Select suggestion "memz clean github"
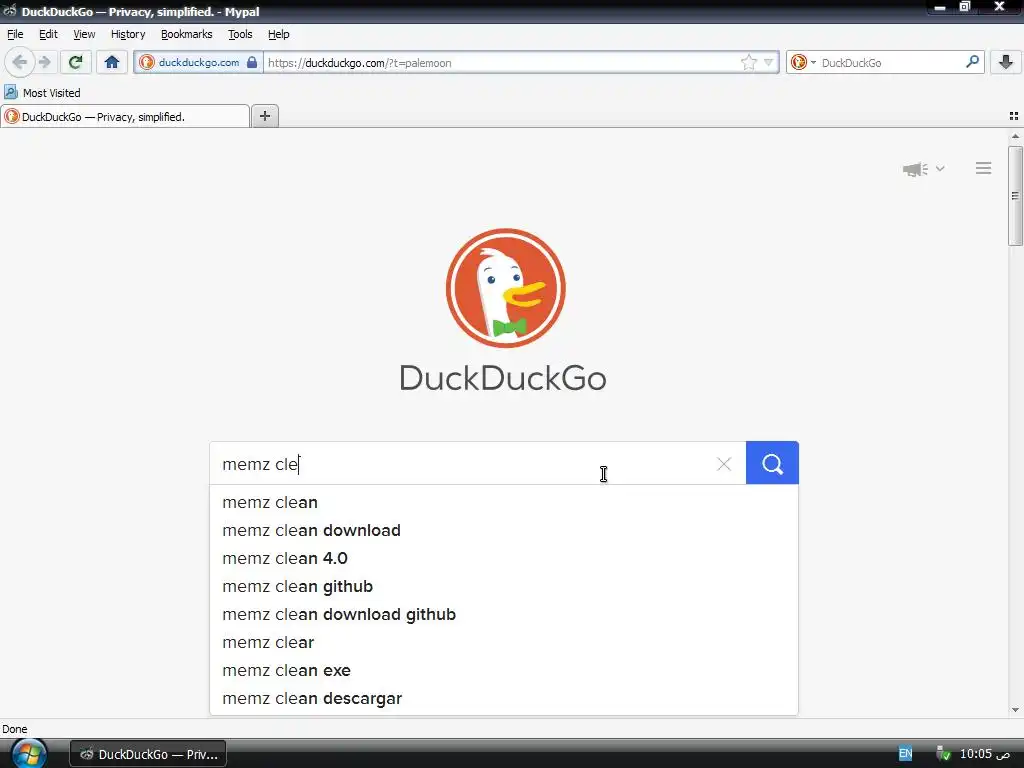The image size is (1024, 768). 504,586
